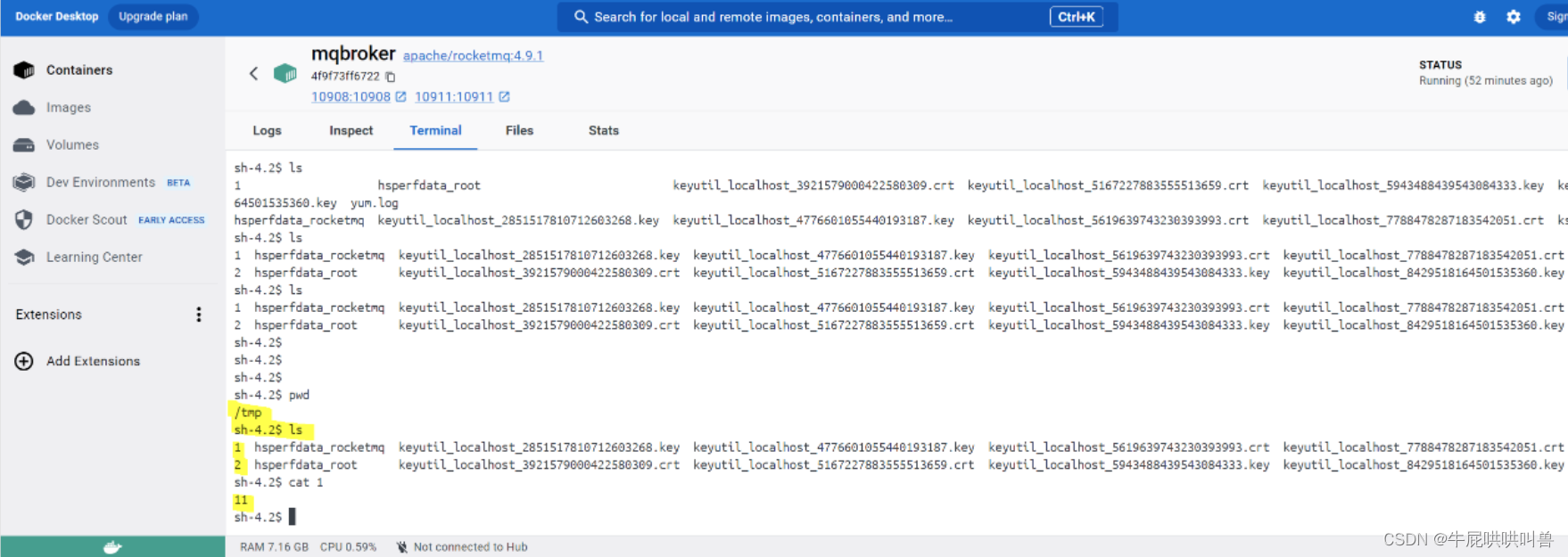The height and width of the screenshot is (557, 1568).
Task: Switch to the Inspect tab
Action: point(351,130)
